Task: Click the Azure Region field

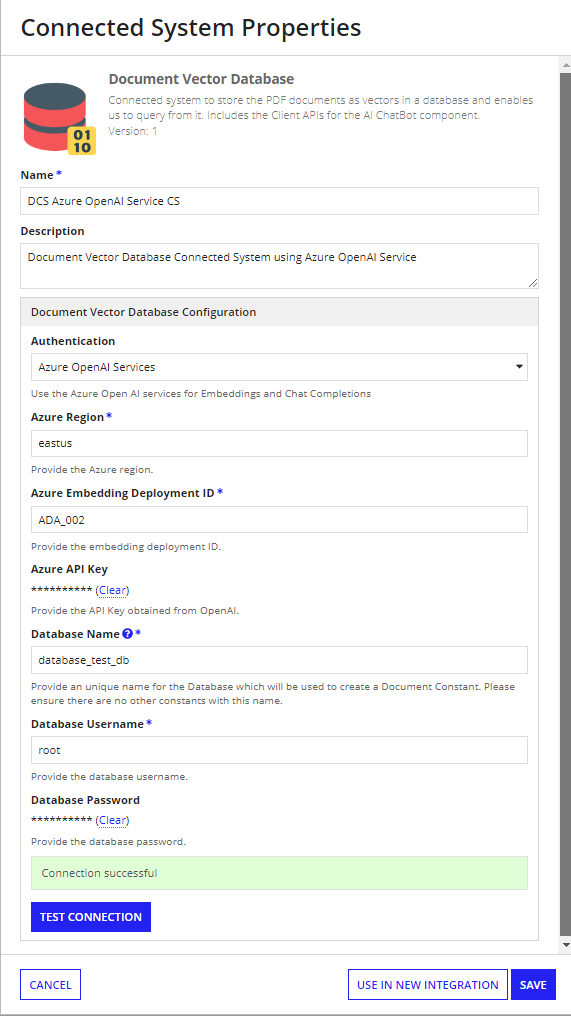Action: click(279, 443)
